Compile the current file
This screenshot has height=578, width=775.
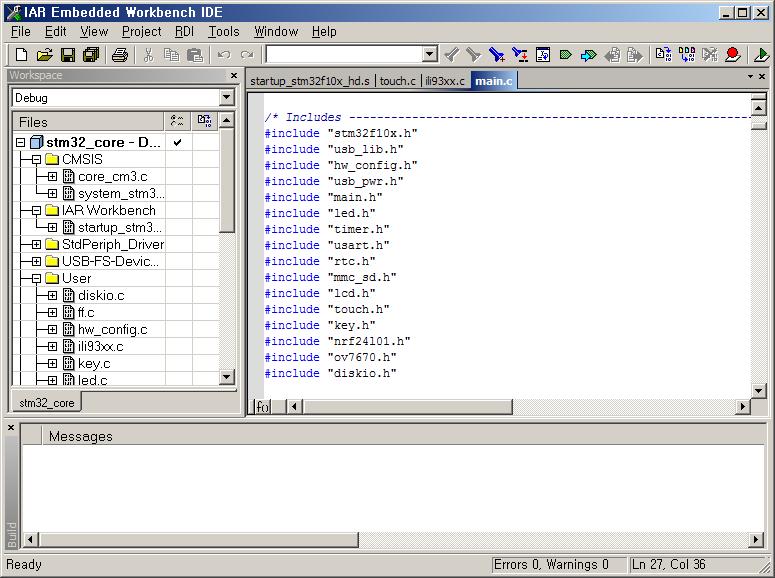[x=663, y=54]
